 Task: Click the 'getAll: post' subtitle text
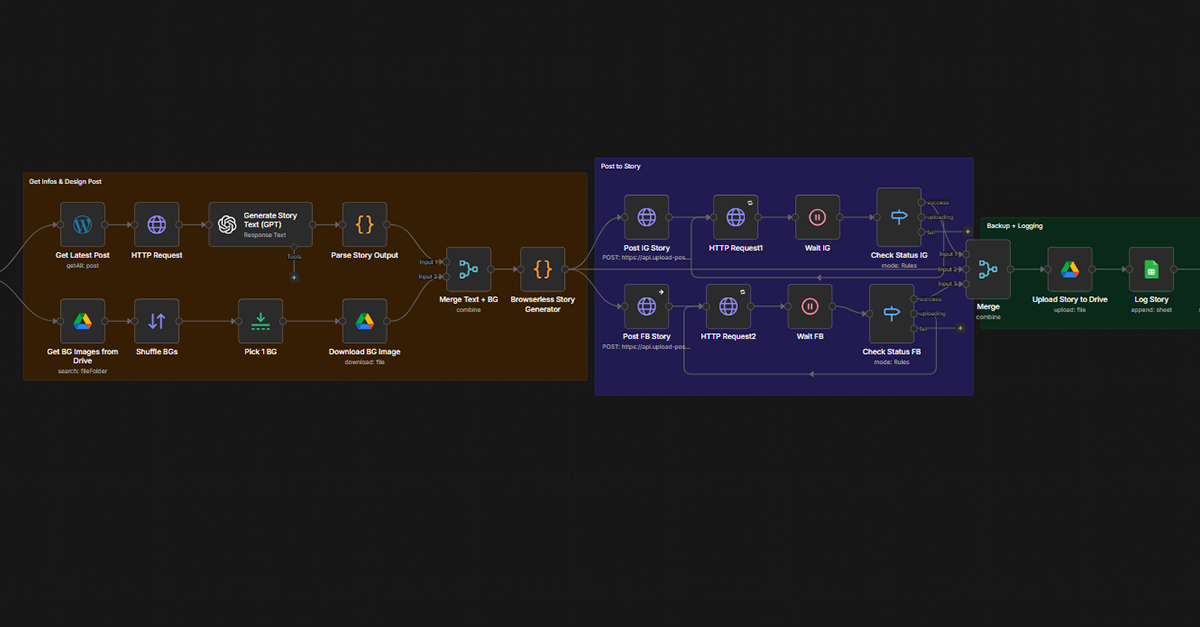click(x=82, y=265)
